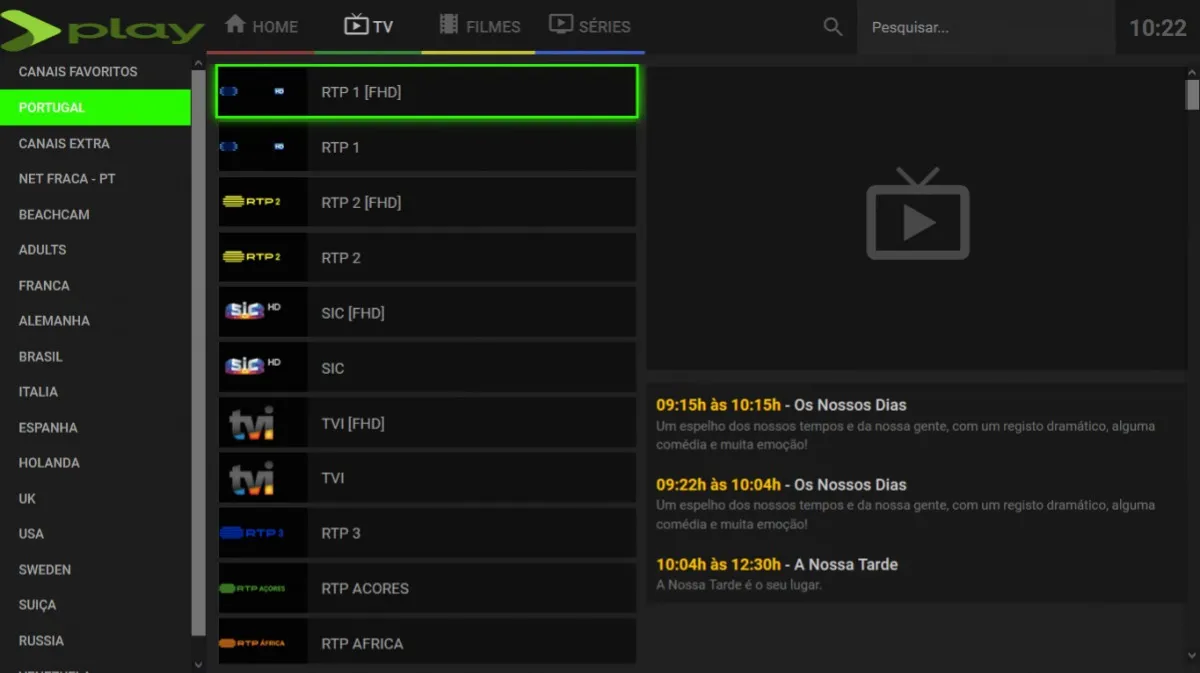Click the SIC [FHD] channel logo
Screen dimensions: 1200x673
pos(251,312)
